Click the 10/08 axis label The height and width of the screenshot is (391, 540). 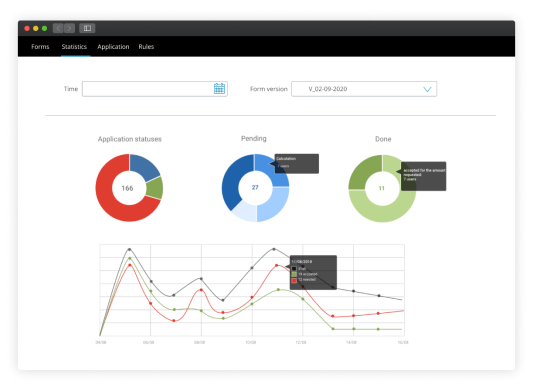(250, 342)
